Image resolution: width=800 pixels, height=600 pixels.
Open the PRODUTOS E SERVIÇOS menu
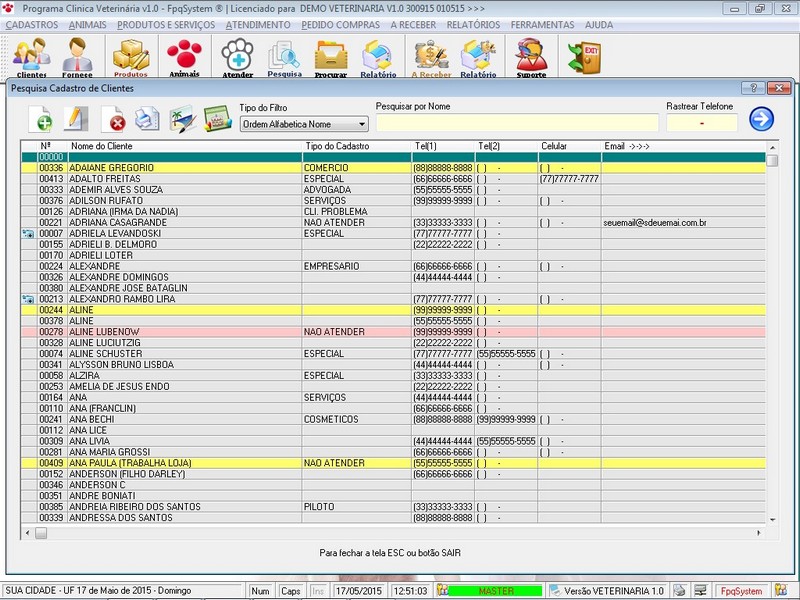[x=166, y=25]
